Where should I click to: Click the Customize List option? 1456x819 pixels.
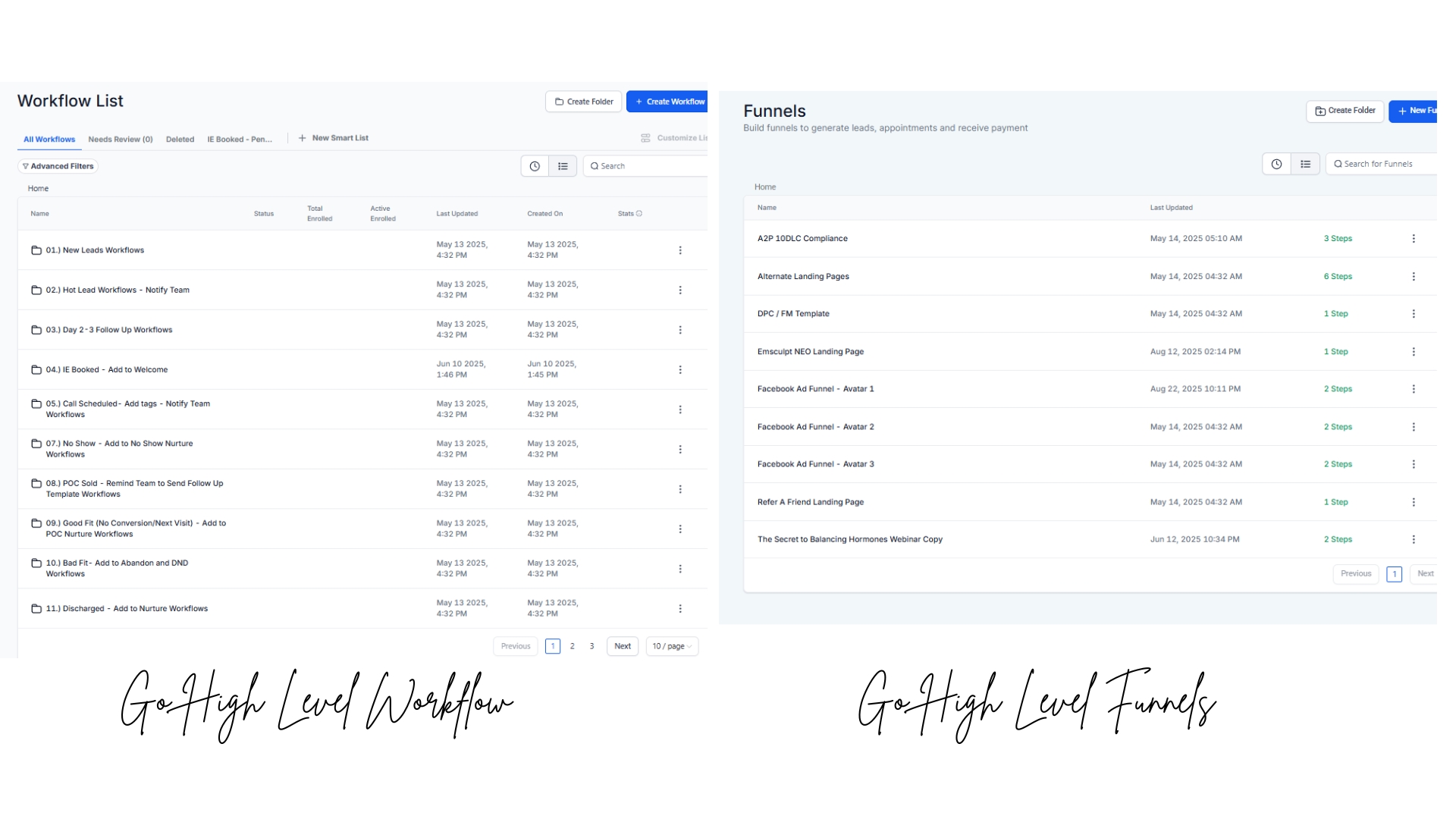tap(675, 138)
